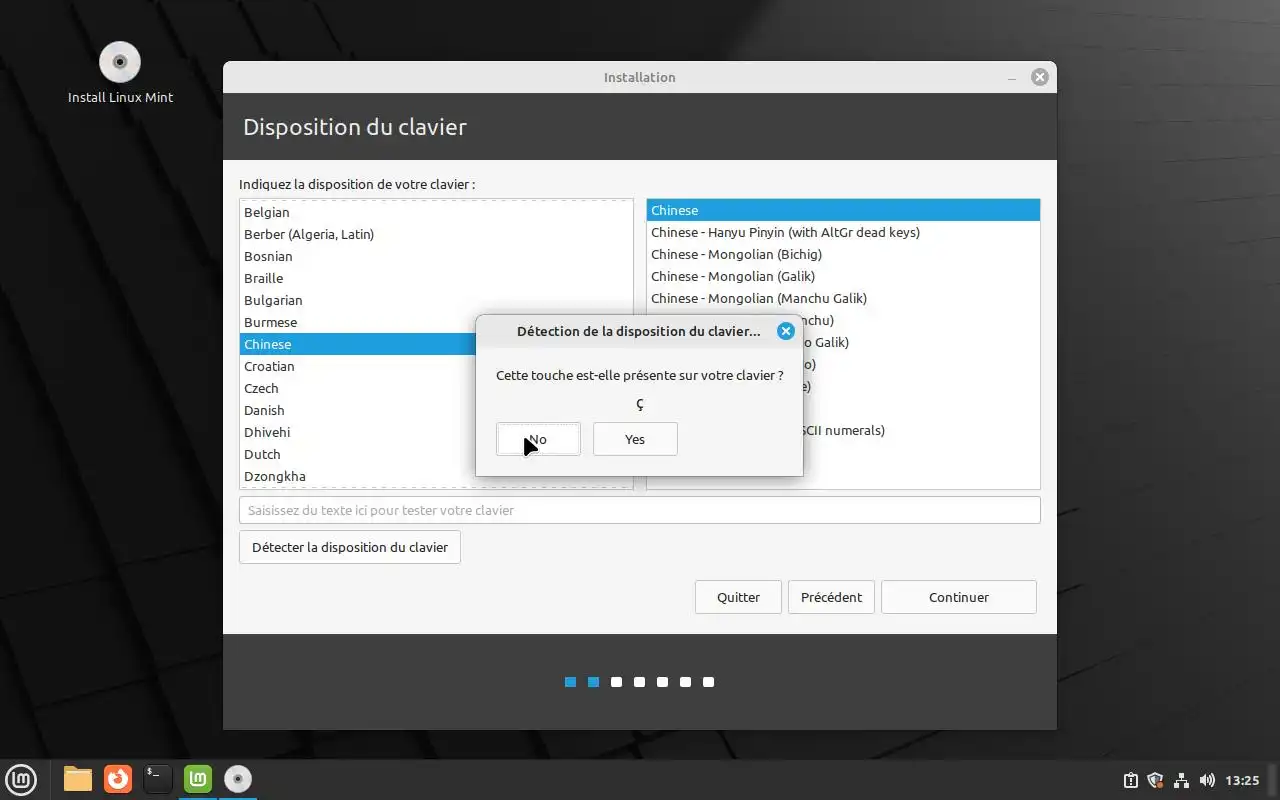Screen dimensions: 1280x800
Task: Answer No in the key detection dialog
Action: [538, 439]
